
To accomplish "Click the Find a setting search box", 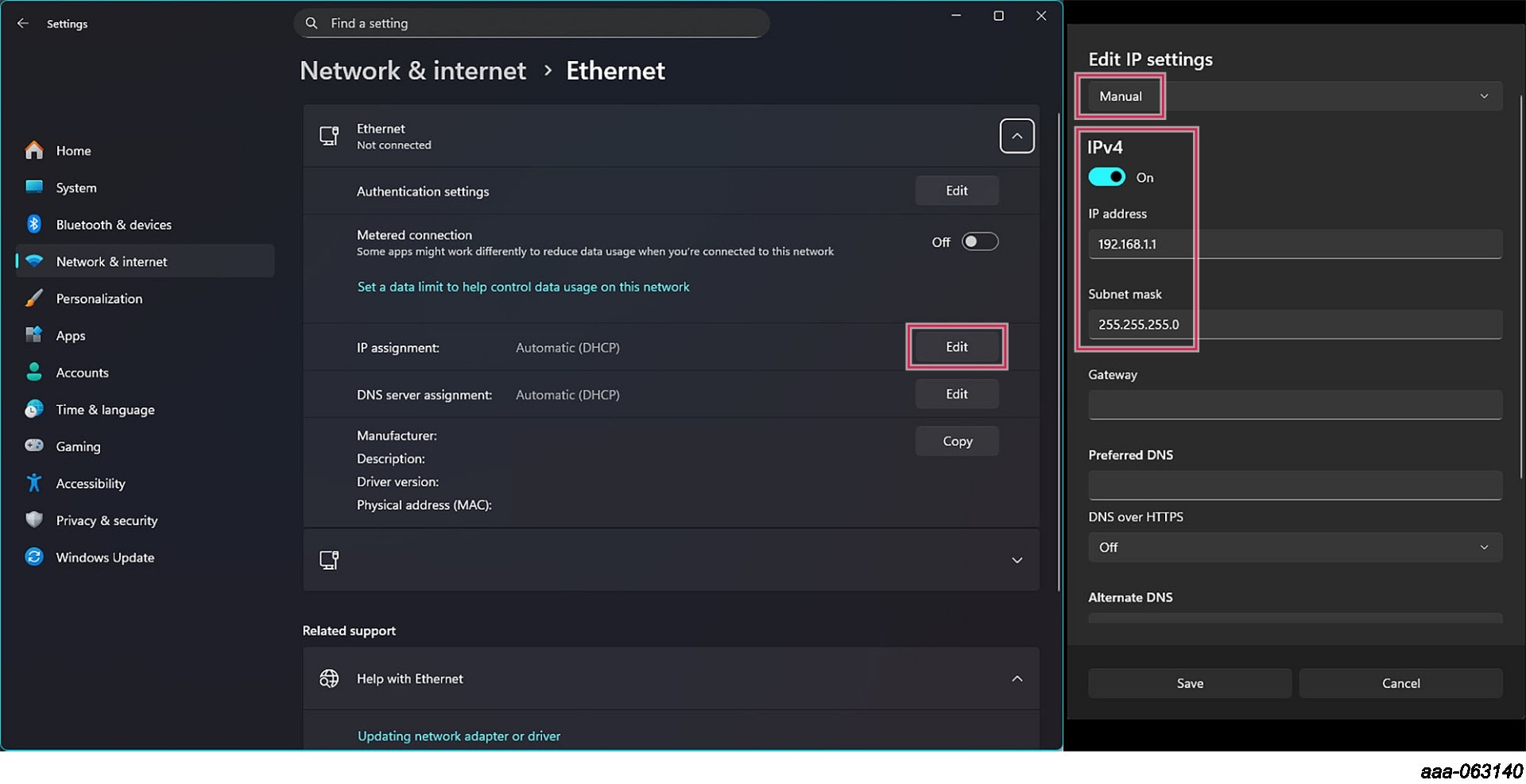I will coord(531,23).
